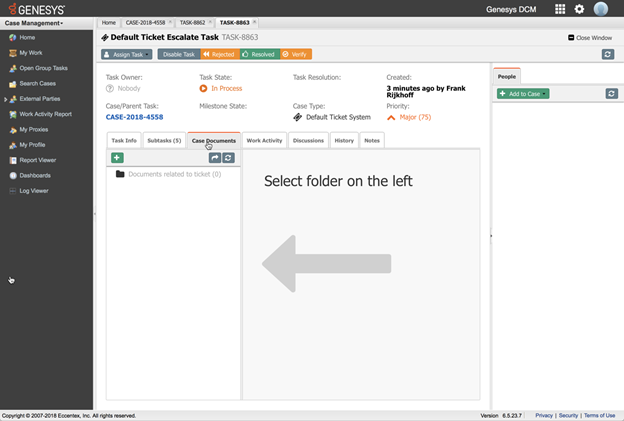Collapse the right panel splitter handle
Image resolution: width=624 pixels, height=421 pixels.
tap(491, 236)
